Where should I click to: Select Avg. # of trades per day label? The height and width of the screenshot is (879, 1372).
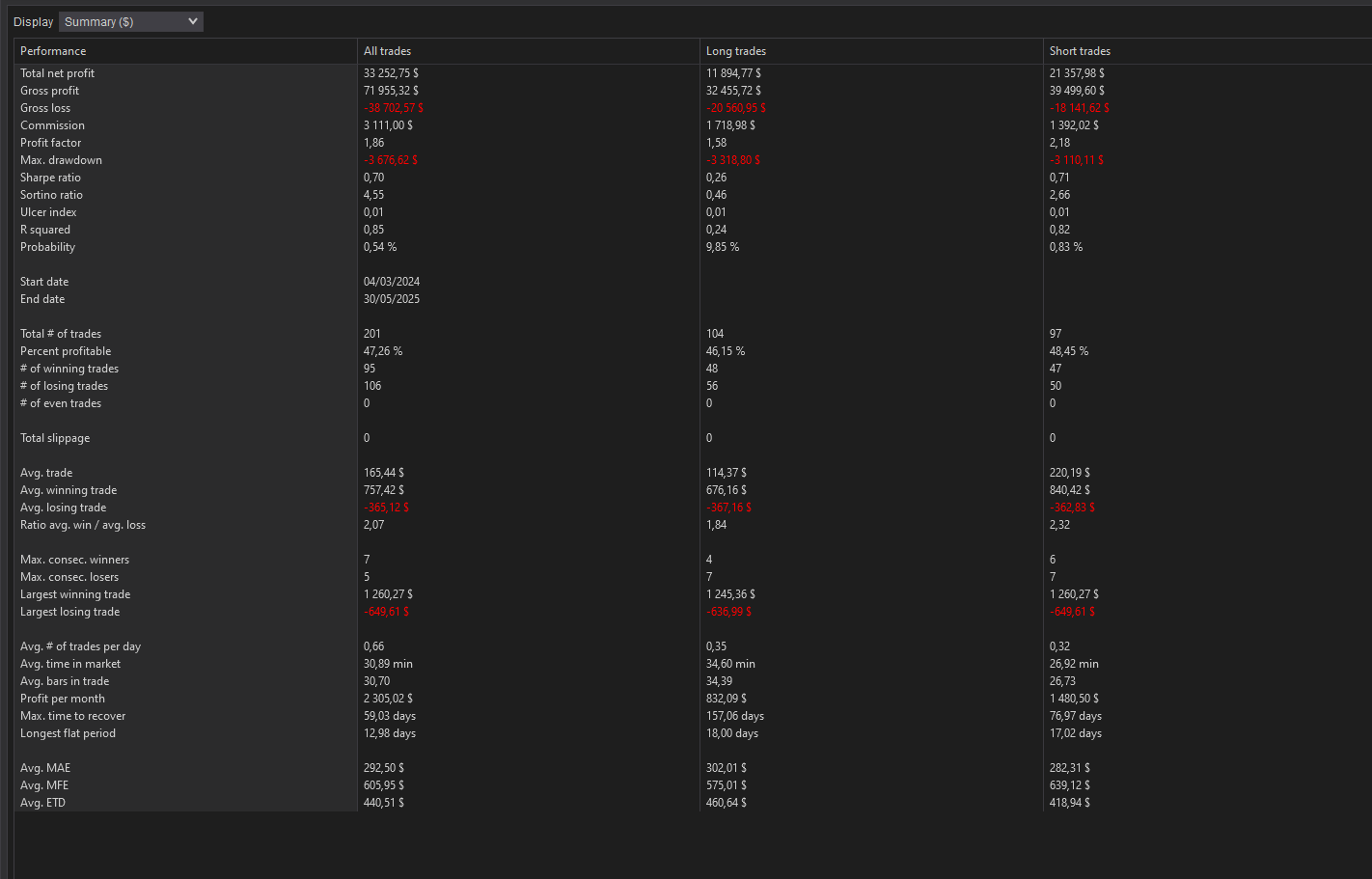(x=80, y=646)
